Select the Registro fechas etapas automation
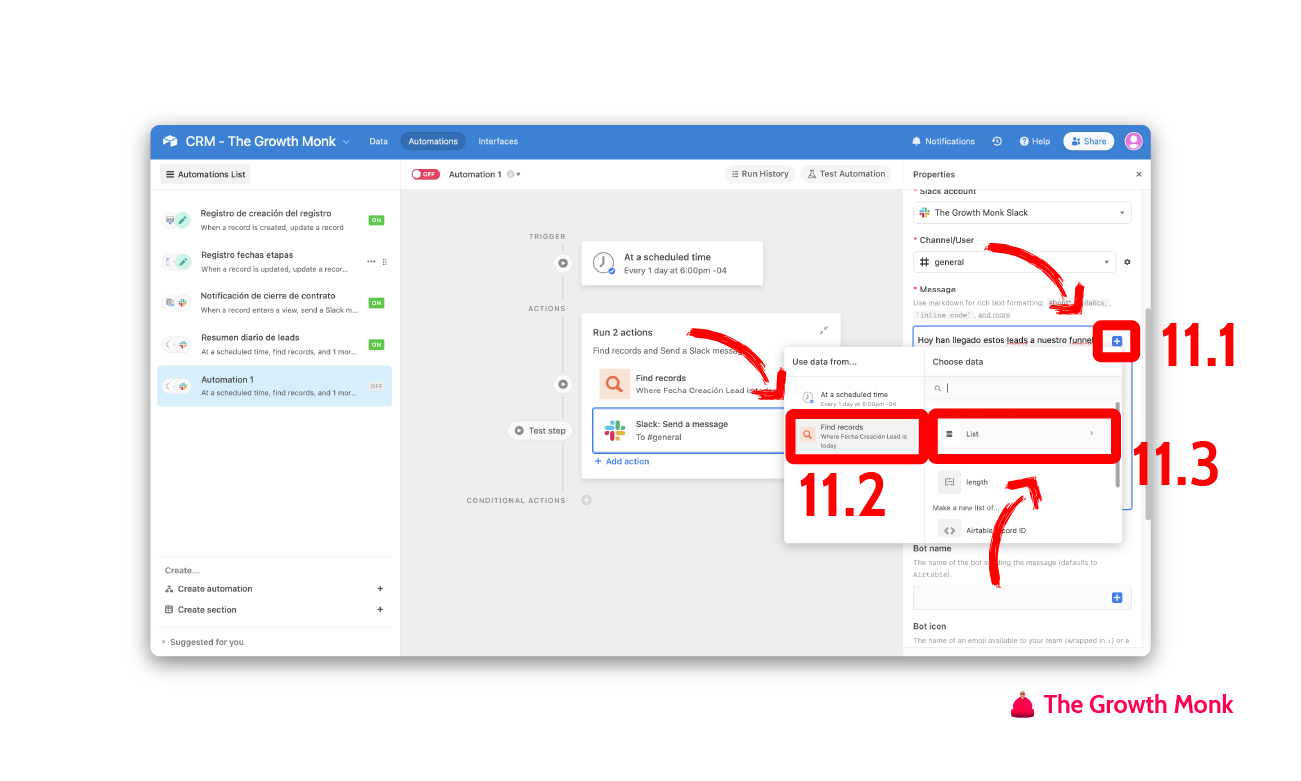This screenshot has height=781, width=1301. tap(274, 261)
